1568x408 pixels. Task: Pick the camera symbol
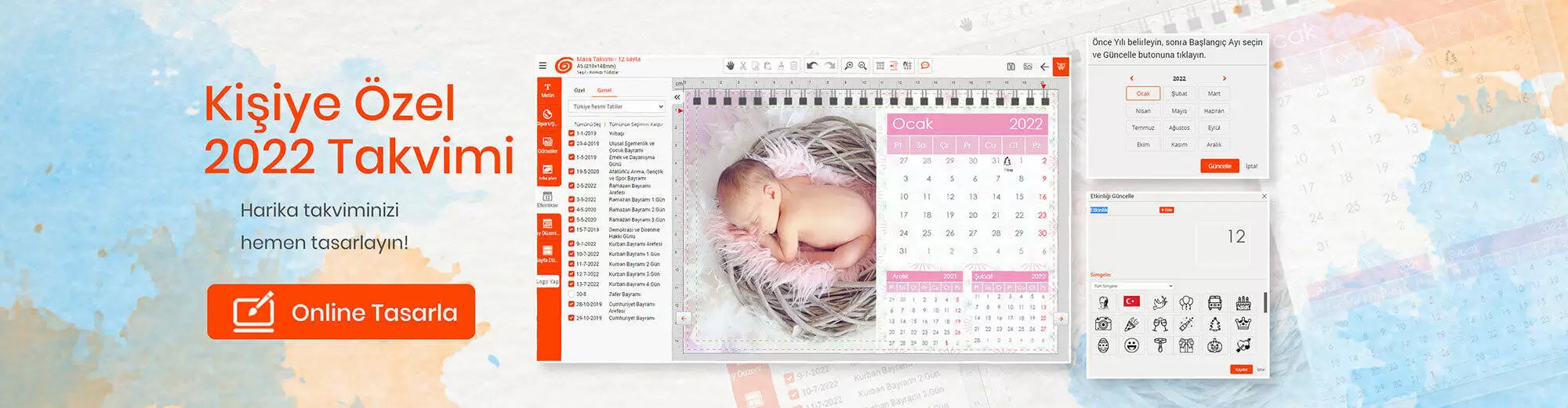[x=1103, y=323]
